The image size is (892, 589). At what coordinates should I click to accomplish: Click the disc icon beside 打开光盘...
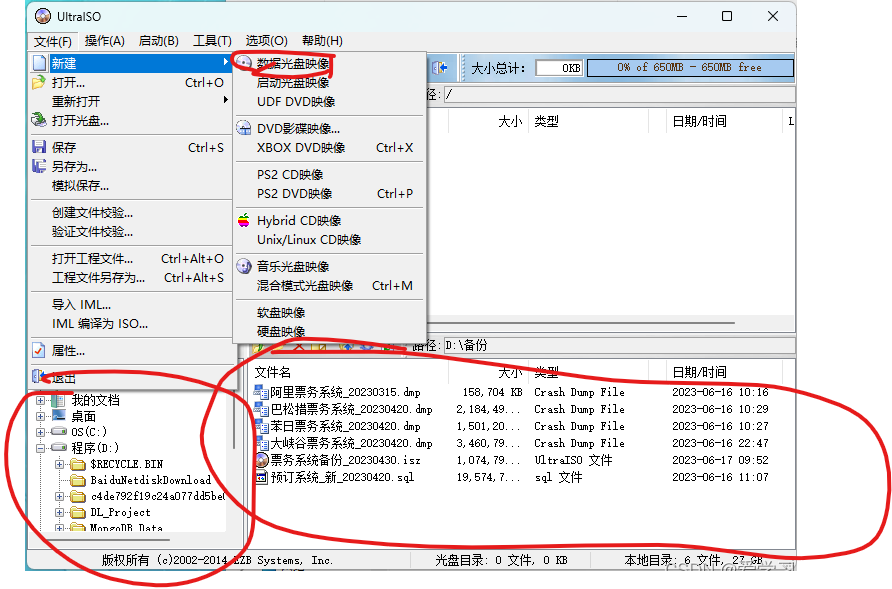[x=39, y=120]
